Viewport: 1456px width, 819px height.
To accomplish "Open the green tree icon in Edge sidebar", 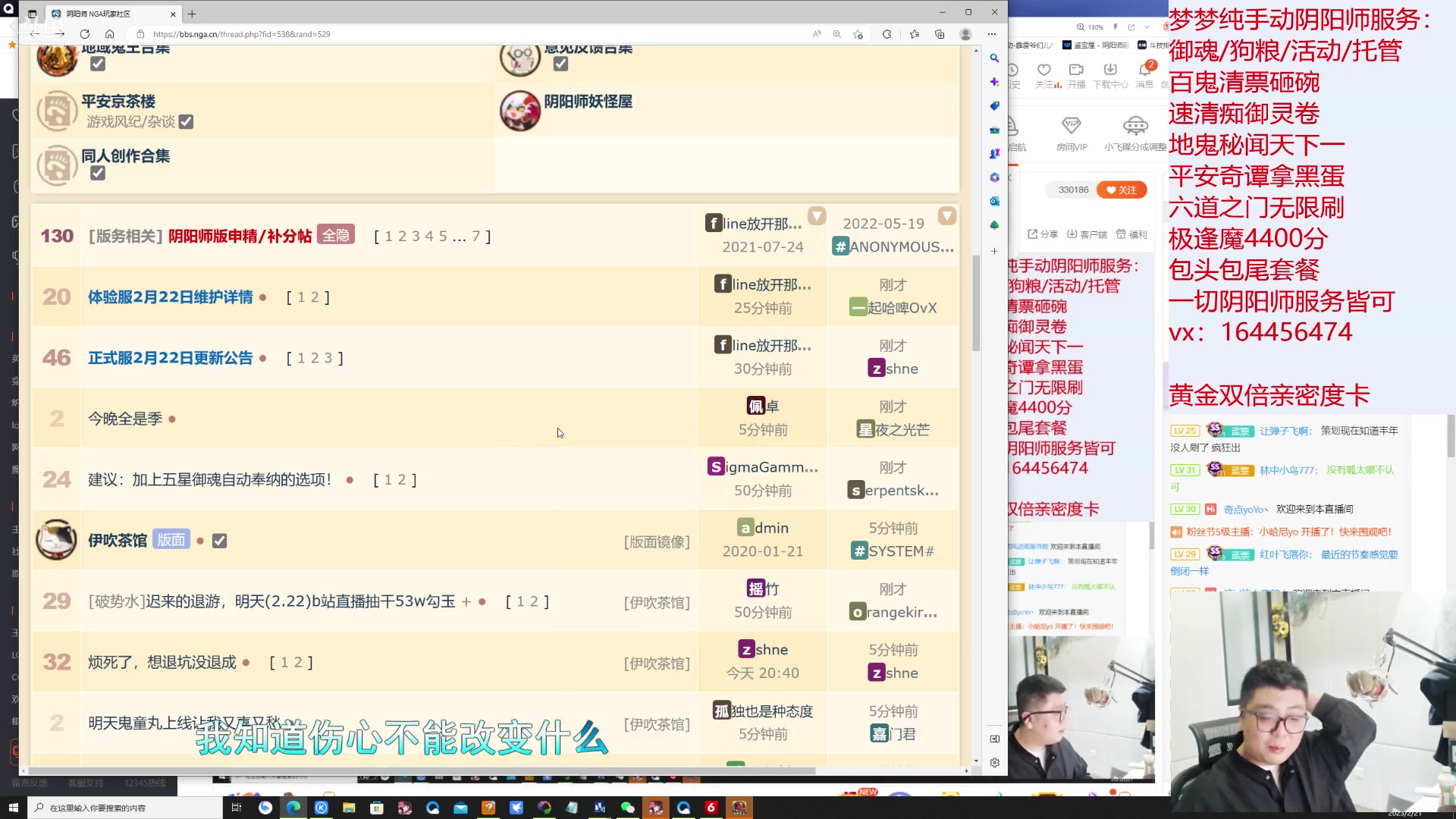I will point(994,225).
